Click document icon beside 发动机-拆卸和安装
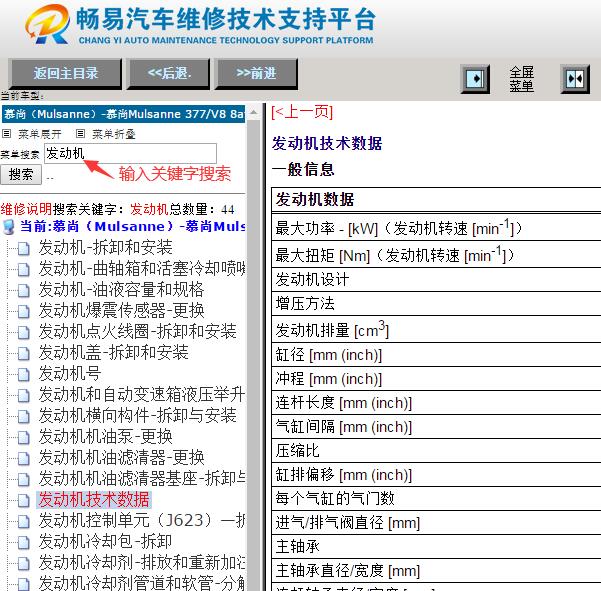This screenshot has height=591, width=601. pos(24,249)
